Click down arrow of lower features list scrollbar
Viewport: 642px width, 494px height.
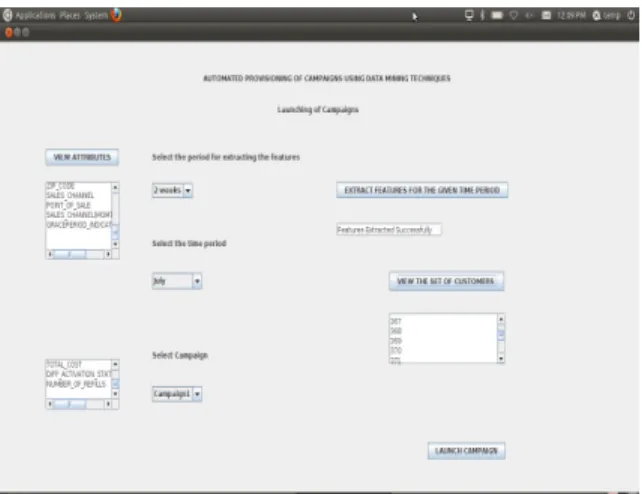(x=115, y=394)
